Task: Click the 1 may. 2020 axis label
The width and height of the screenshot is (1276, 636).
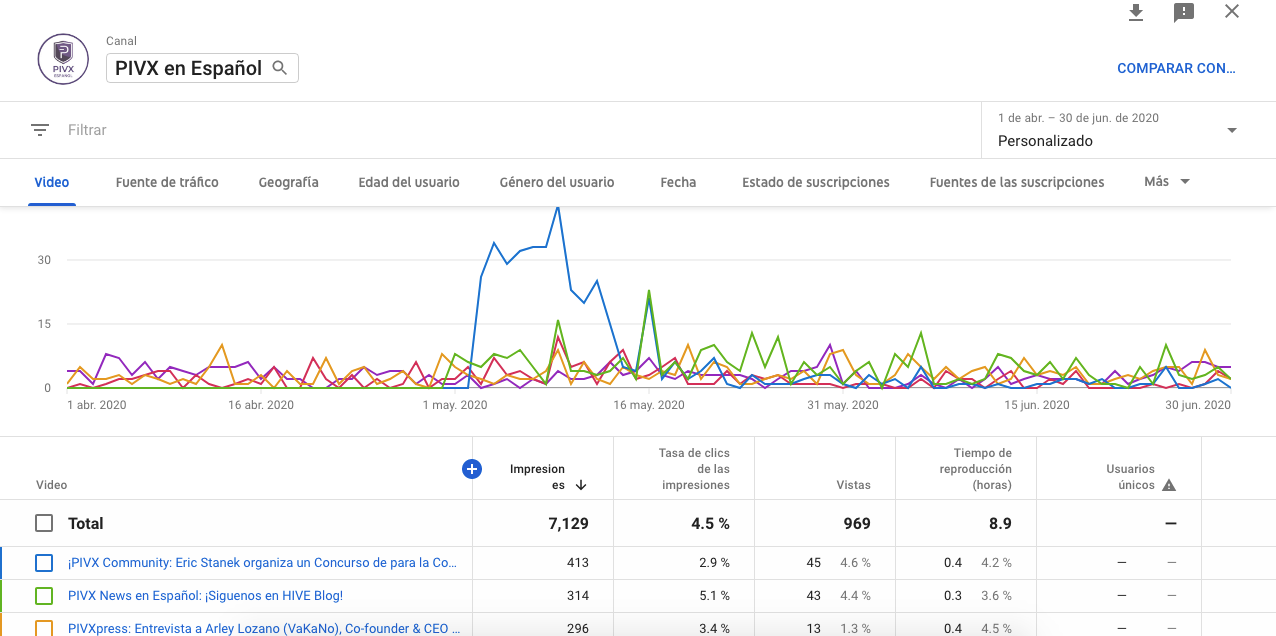Action: (x=455, y=405)
